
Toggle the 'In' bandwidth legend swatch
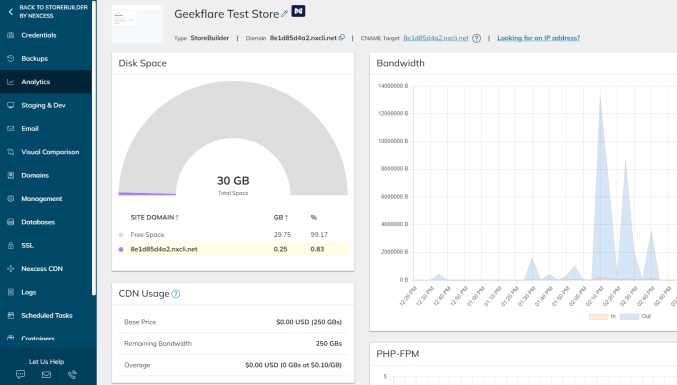pyautogui.click(x=598, y=316)
